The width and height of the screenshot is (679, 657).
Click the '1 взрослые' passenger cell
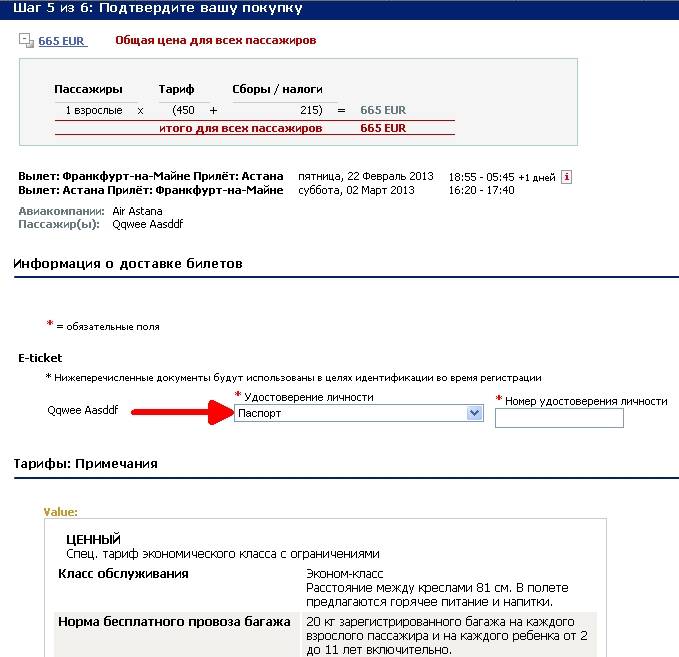click(x=94, y=110)
